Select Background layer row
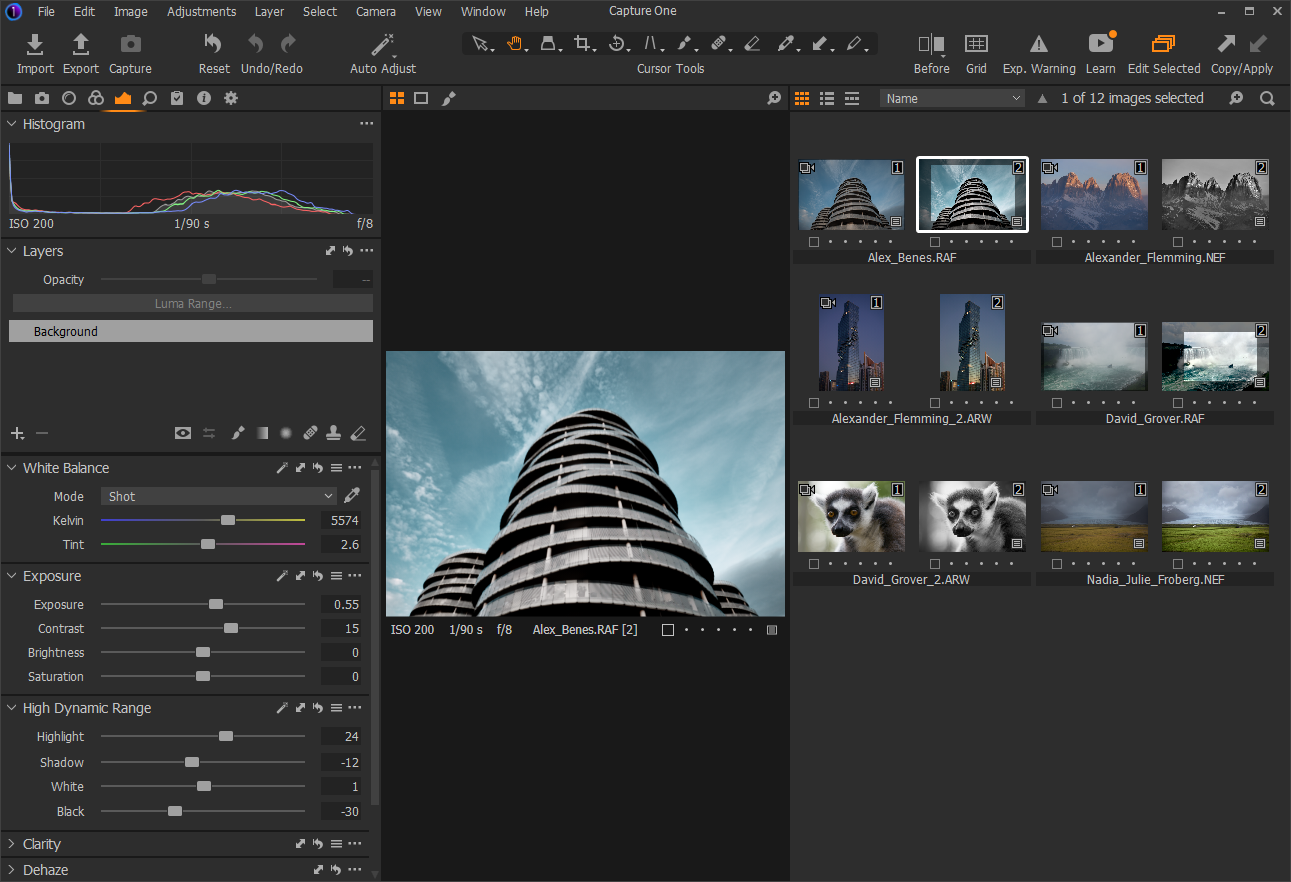This screenshot has width=1291, height=882. point(191,331)
